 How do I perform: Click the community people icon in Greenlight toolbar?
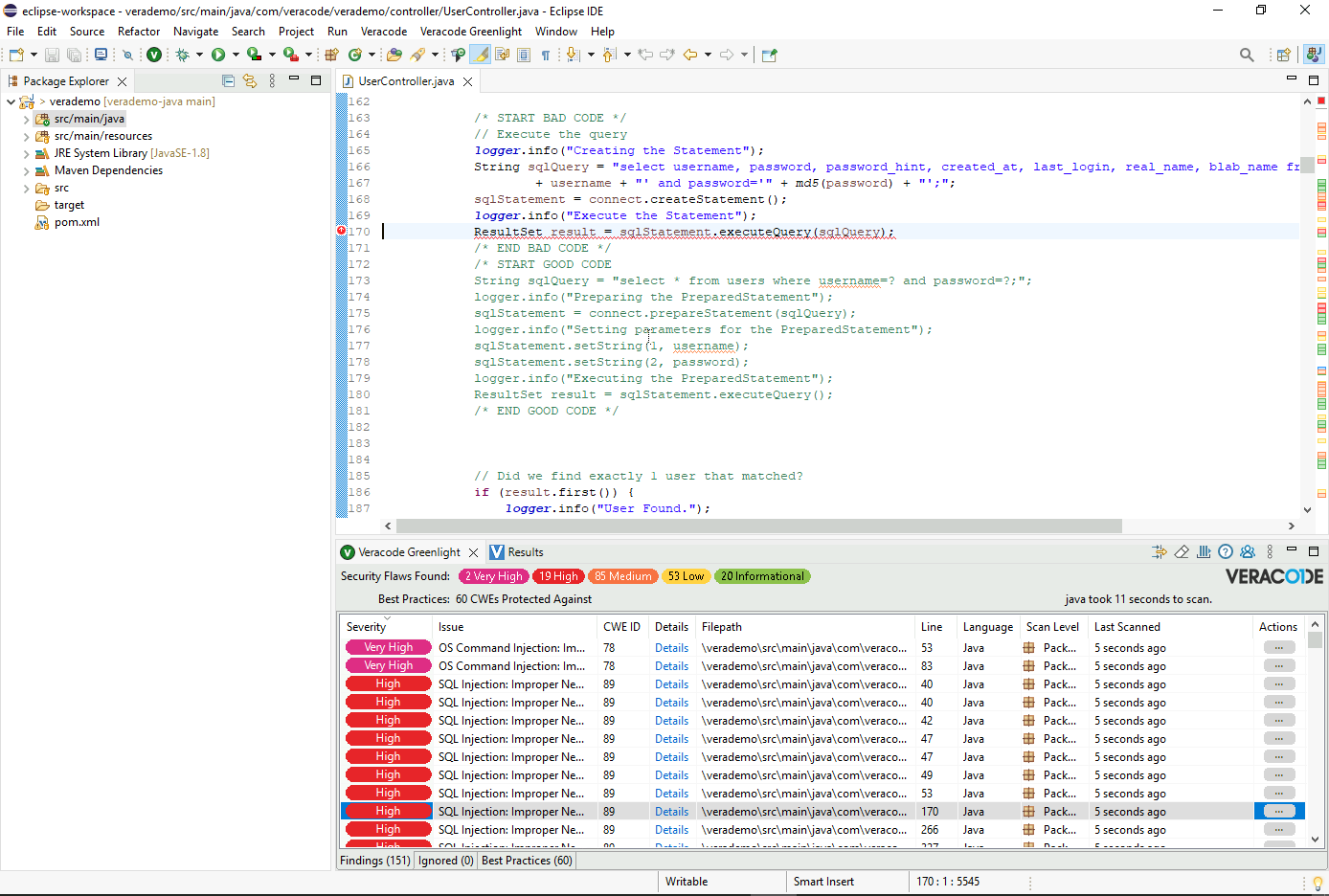(1248, 551)
